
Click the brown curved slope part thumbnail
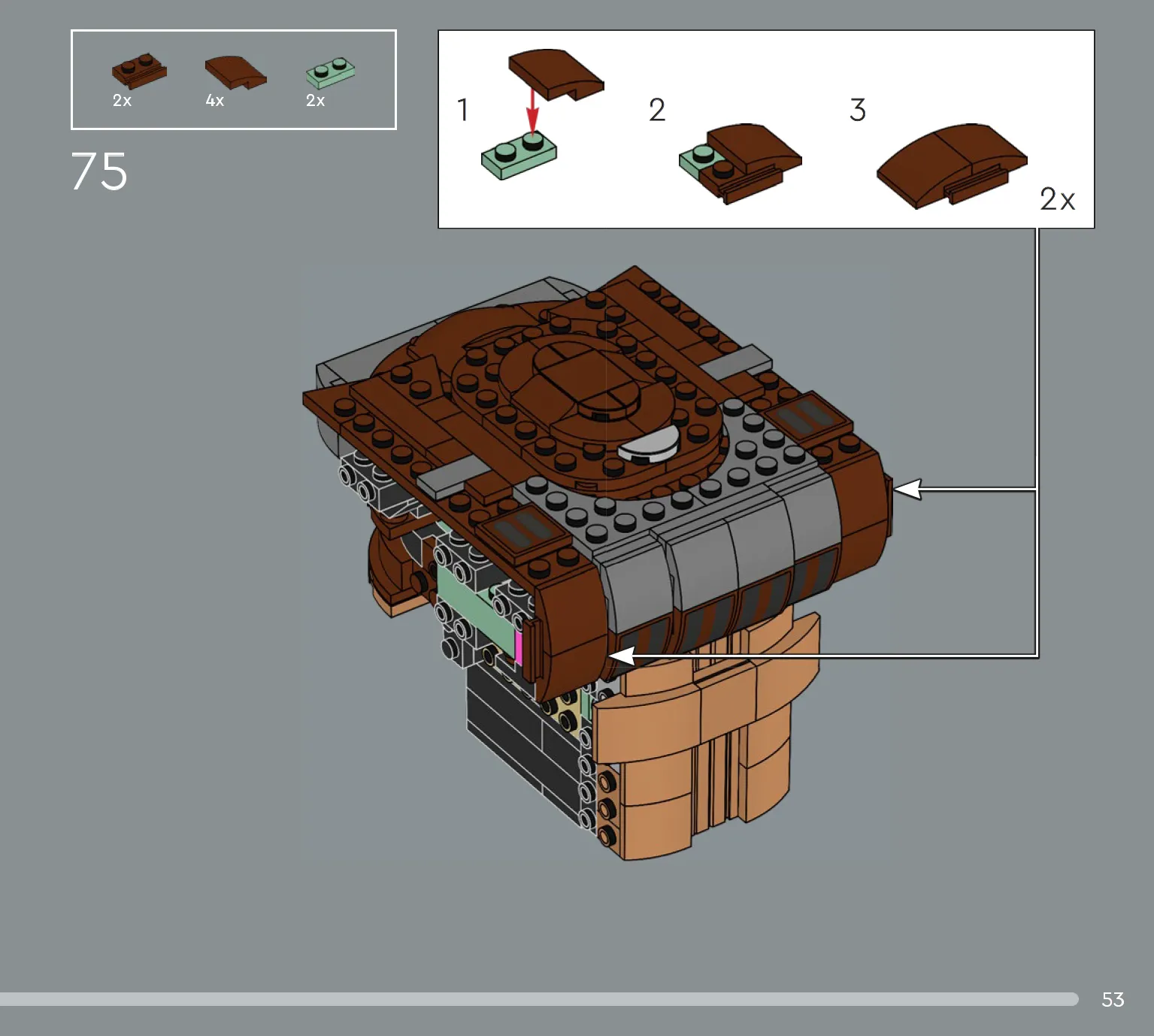pyautogui.click(x=235, y=72)
